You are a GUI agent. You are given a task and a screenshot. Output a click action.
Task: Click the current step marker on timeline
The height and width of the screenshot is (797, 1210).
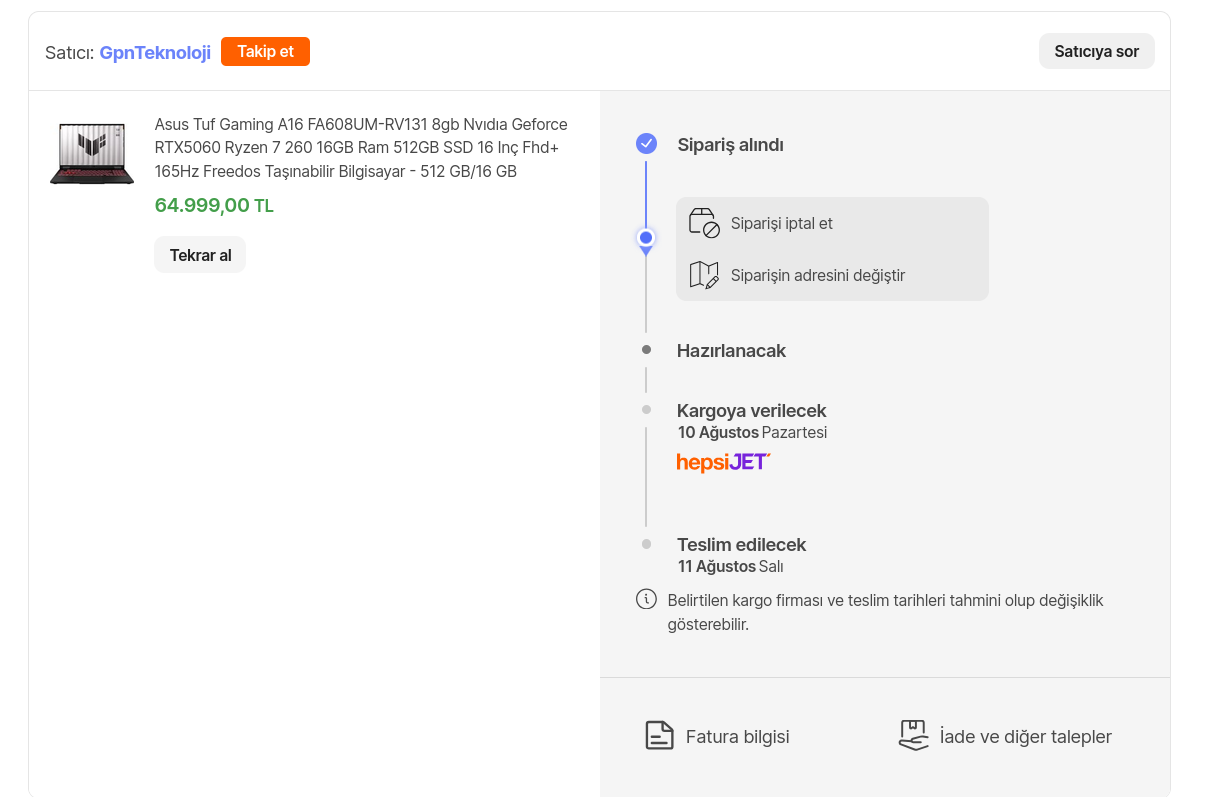[646, 239]
